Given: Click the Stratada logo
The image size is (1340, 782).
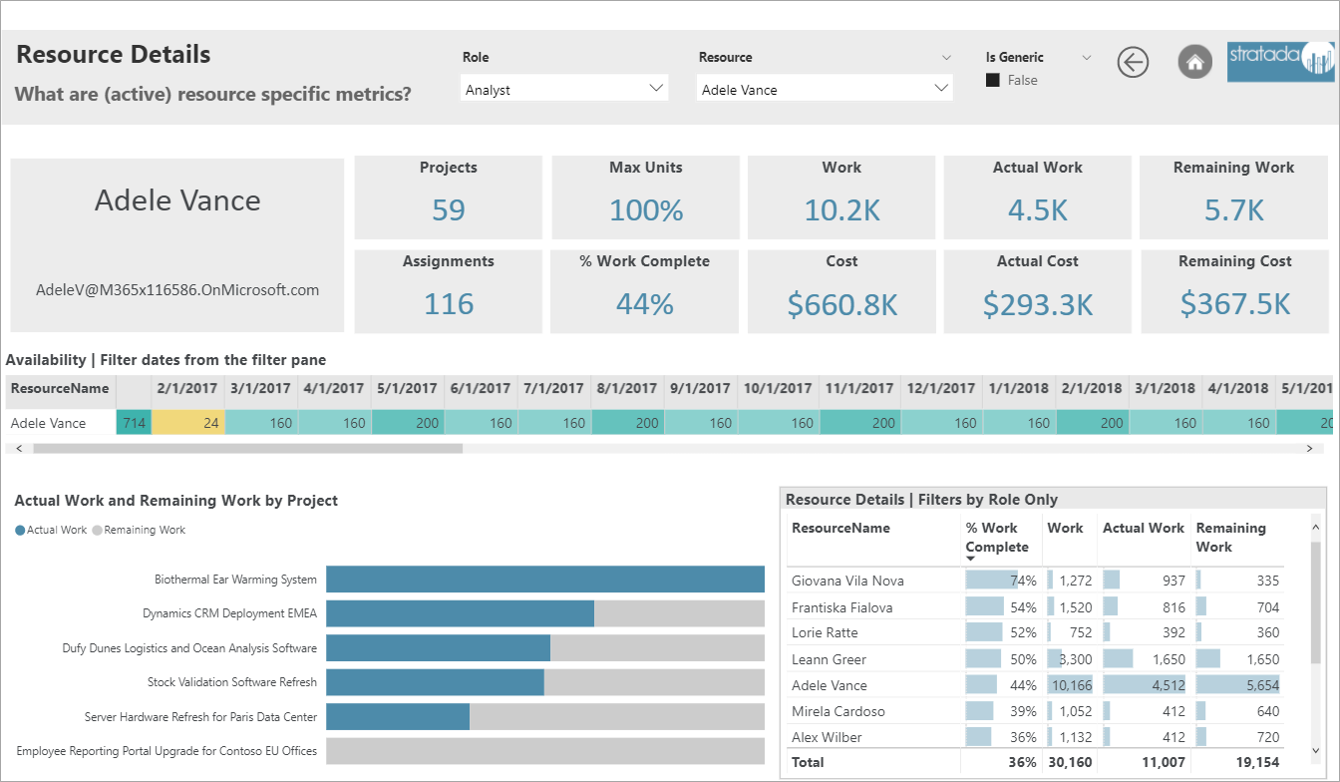Looking at the screenshot, I should click(1280, 62).
